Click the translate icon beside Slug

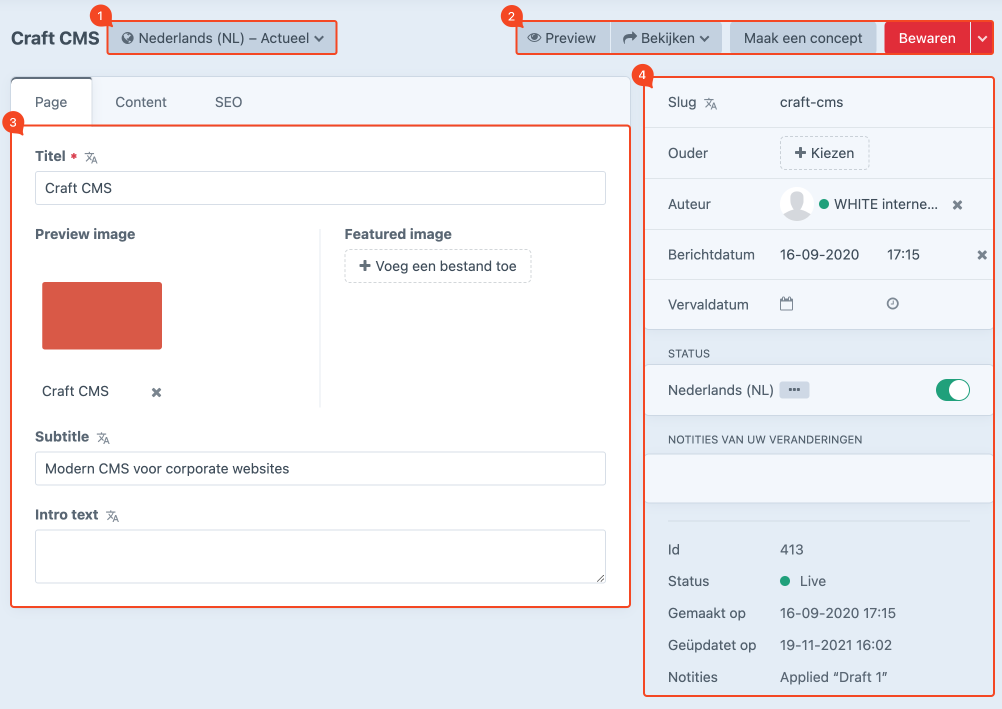[711, 103]
